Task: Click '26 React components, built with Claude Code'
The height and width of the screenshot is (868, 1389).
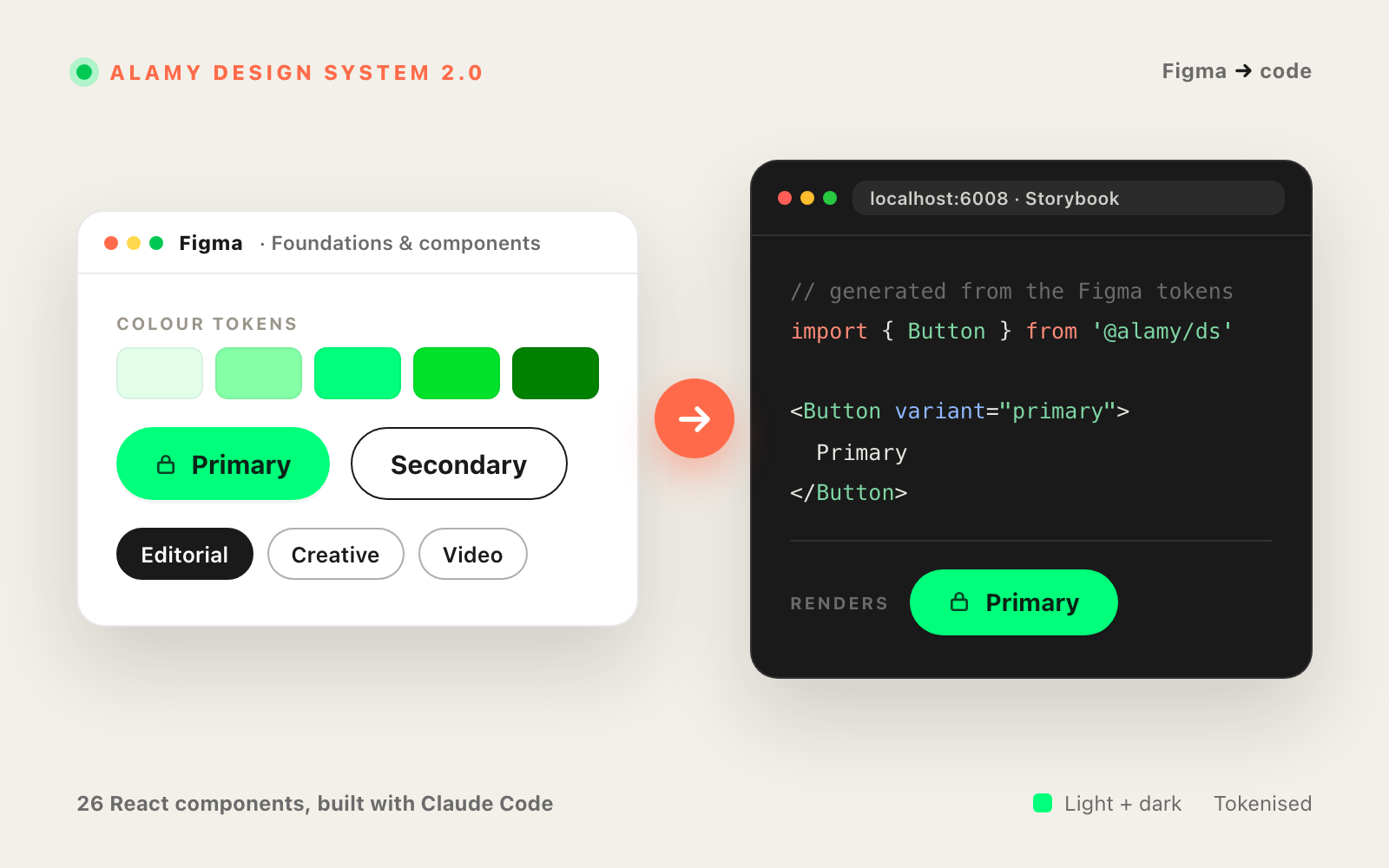Action: 315,804
